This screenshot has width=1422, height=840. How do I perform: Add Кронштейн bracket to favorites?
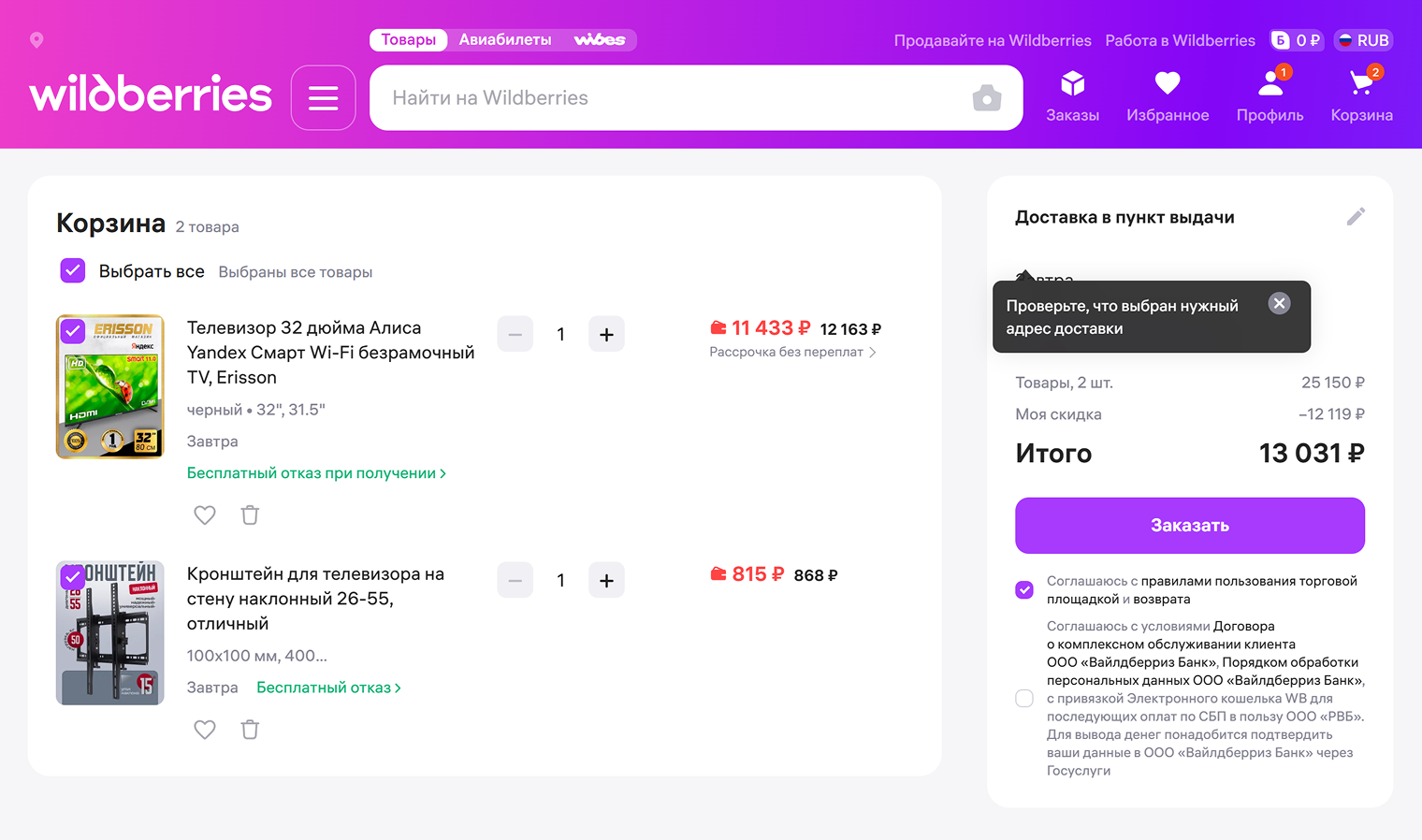[205, 729]
